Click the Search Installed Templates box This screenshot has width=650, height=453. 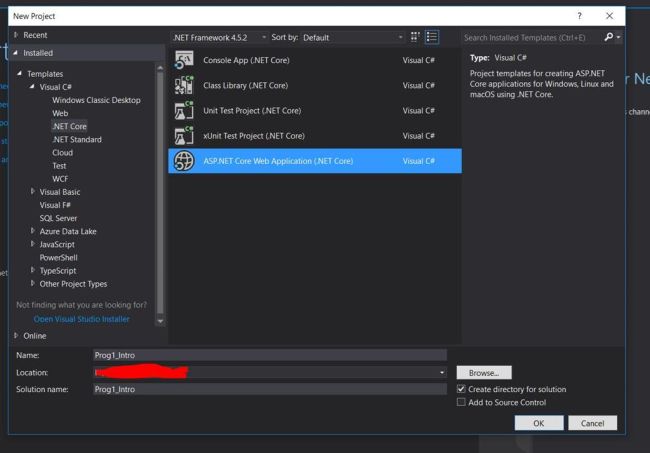click(532, 38)
